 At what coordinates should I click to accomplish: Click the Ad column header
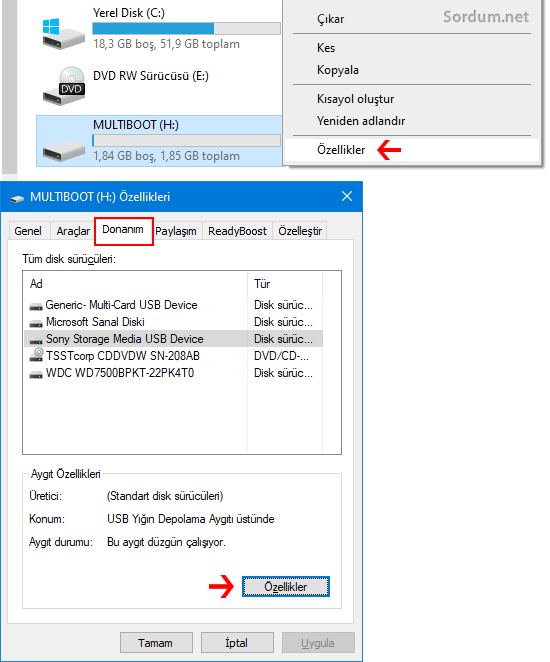click(136, 284)
